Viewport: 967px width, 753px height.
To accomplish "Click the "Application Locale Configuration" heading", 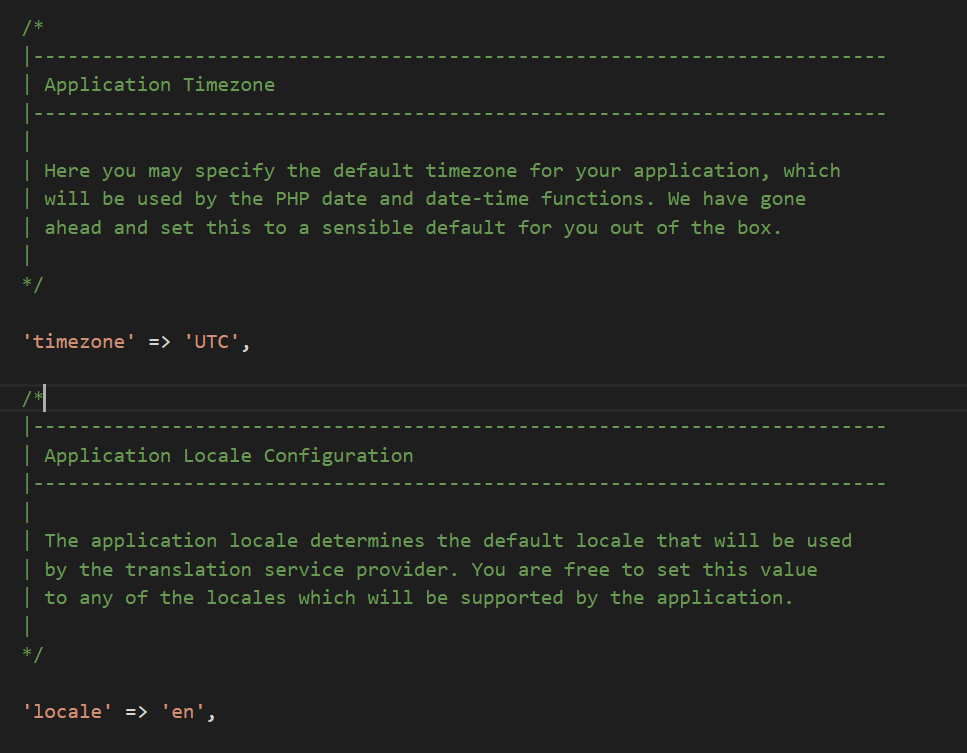I will pyautogui.click(x=228, y=456).
